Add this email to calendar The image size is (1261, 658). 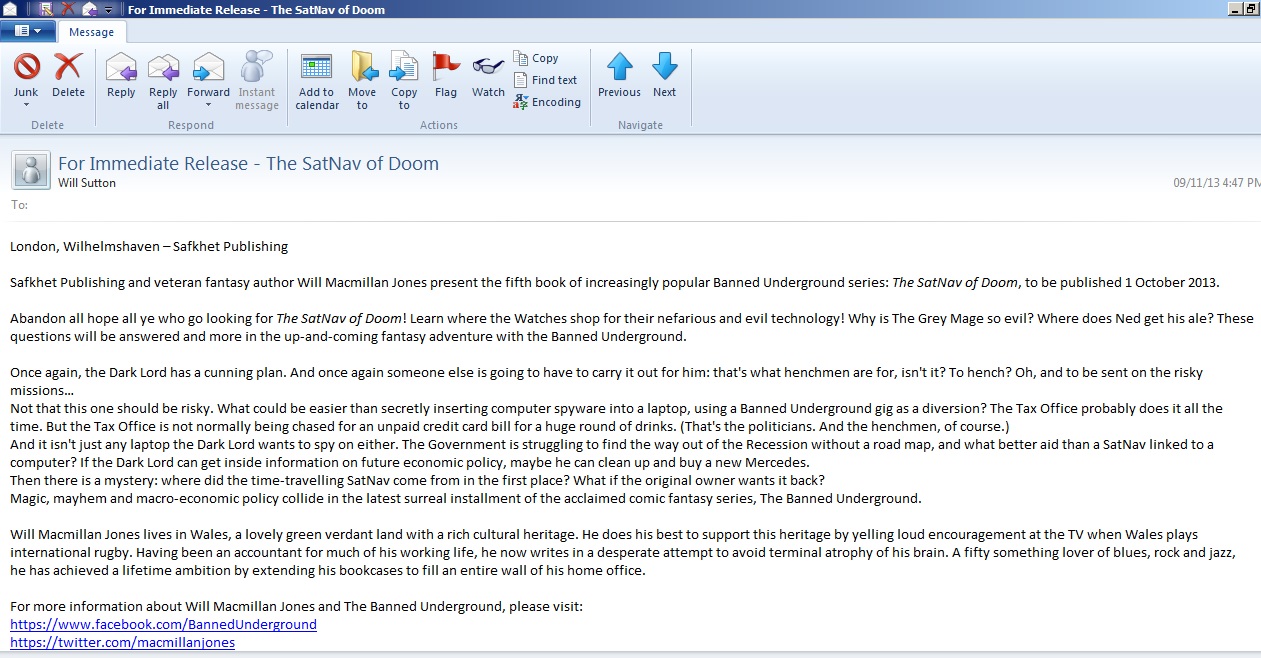pyautogui.click(x=317, y=68)
